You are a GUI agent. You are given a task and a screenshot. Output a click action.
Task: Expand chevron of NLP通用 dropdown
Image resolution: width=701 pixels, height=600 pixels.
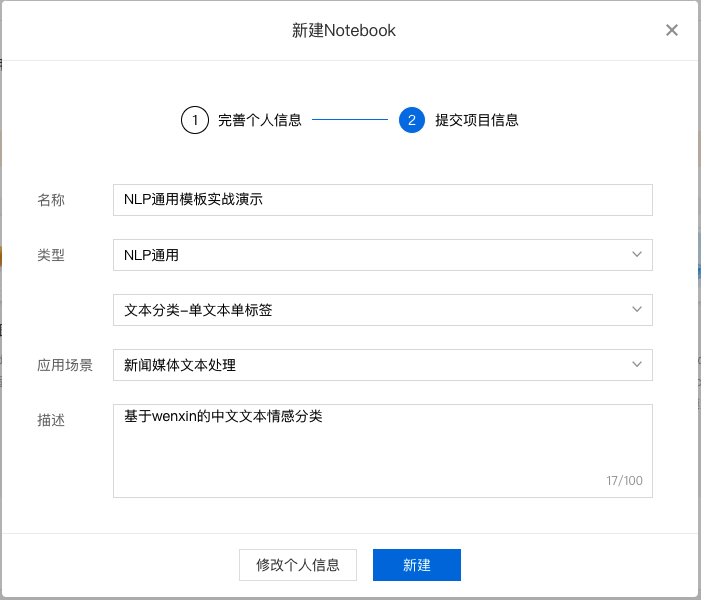coord(637,254)
